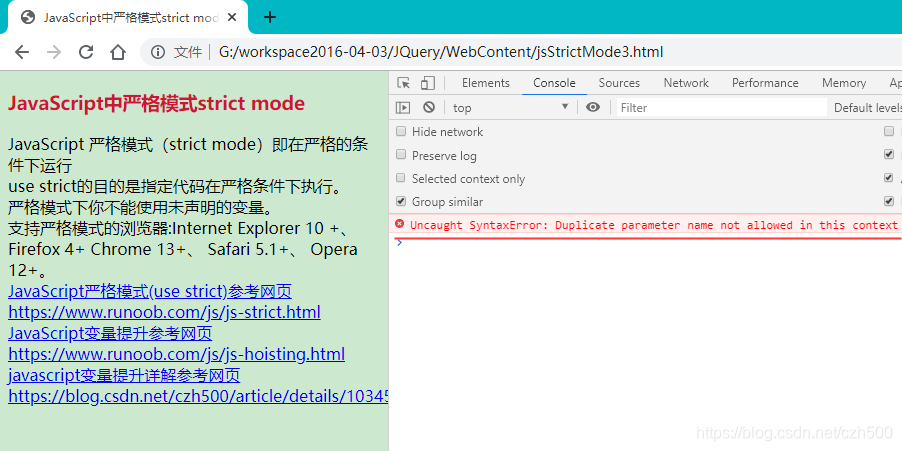Screen dimensions: 902x451
Task: Clear the console output
Action: click(x=429, y=108)
